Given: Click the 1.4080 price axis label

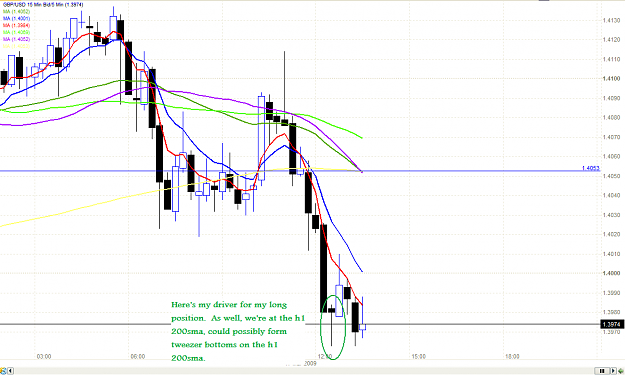Looking at the screenshot, I should (611, 118).
